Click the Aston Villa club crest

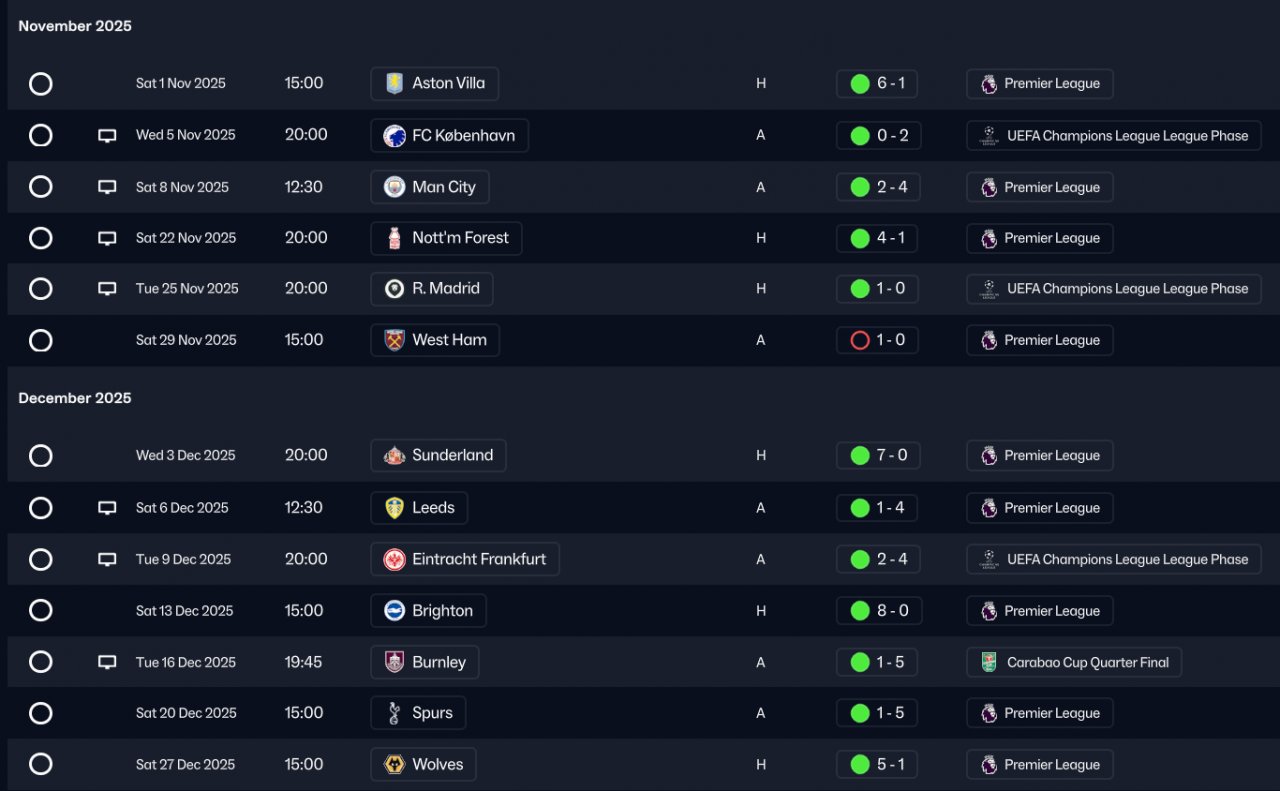(395, 83)
